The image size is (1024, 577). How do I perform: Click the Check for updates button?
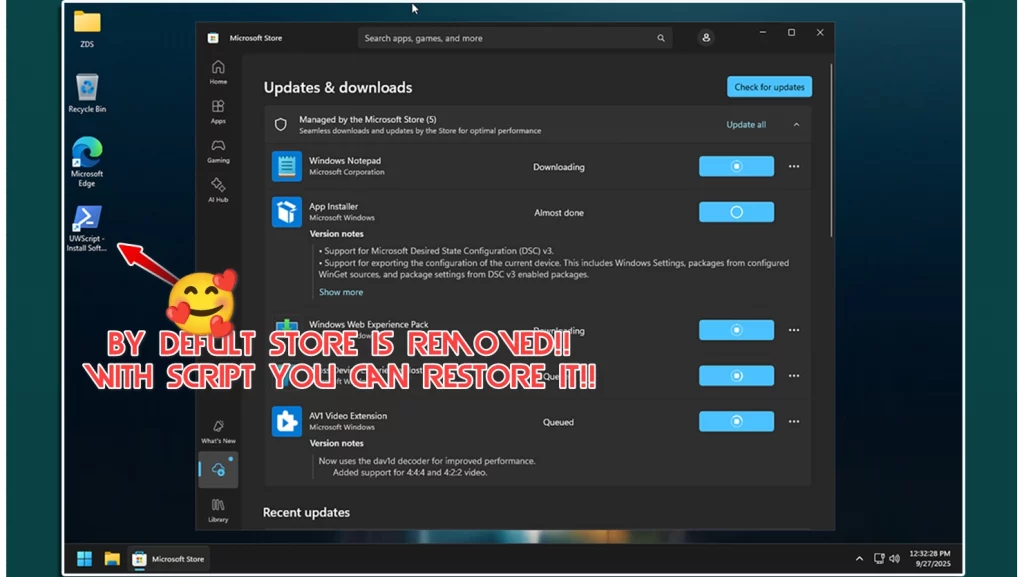coord(769,87)
